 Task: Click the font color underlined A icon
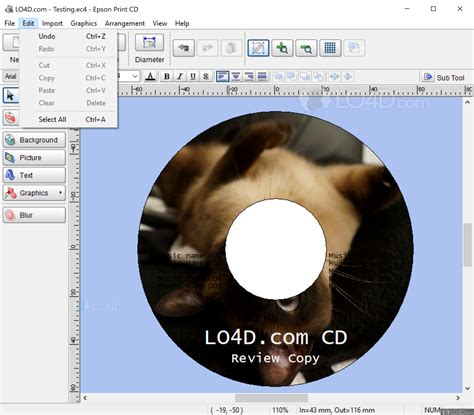pos(150,77)
